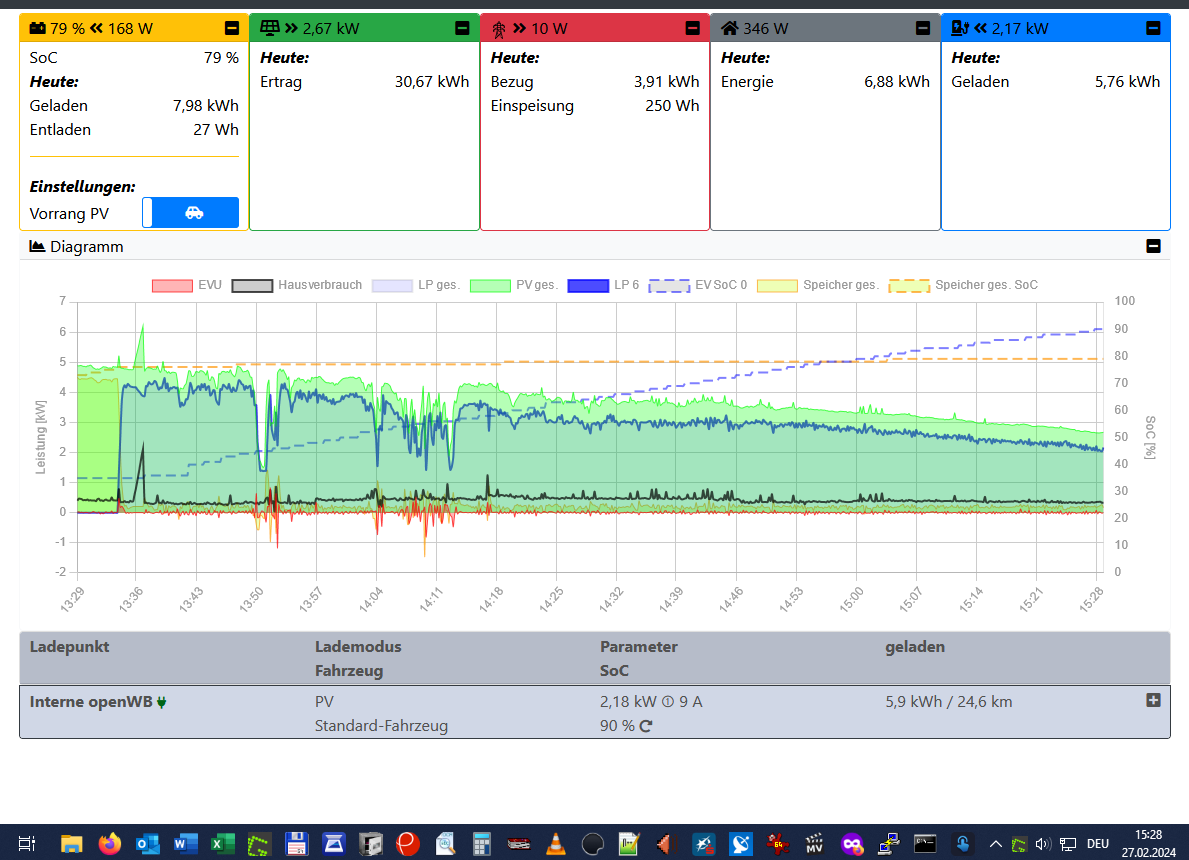The image size is (1189, 860).
Task: Click the Energie 6,88 kWh value
Action: [897, 82]
